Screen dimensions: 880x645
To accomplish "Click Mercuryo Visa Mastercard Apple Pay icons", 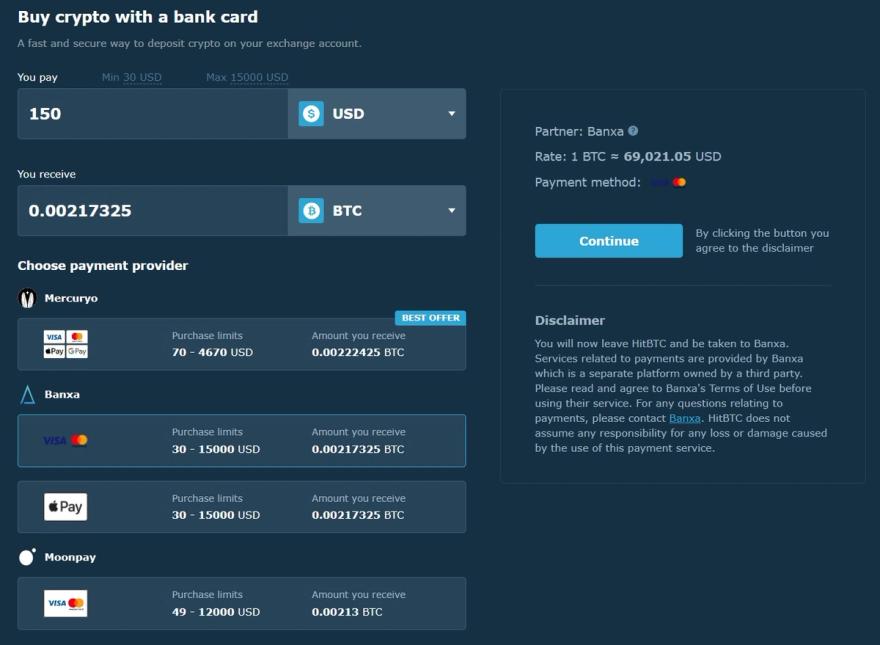I will click(66, 344).
